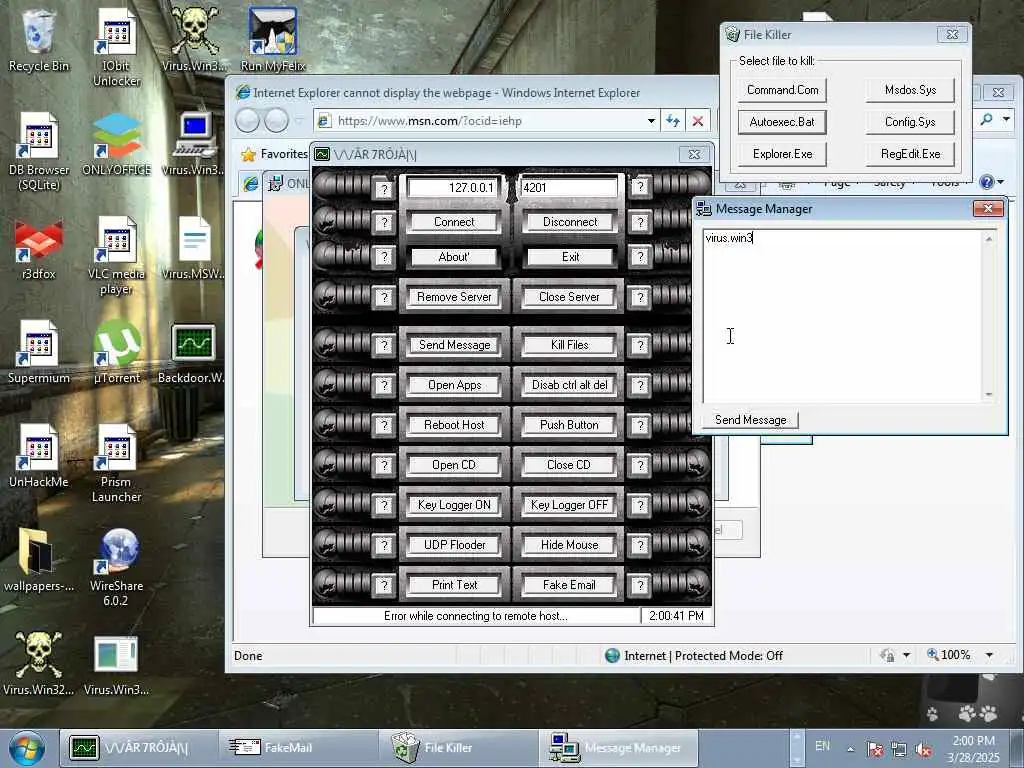
Task: Click the help '?' beside Connect
Action: click(384, 223)
